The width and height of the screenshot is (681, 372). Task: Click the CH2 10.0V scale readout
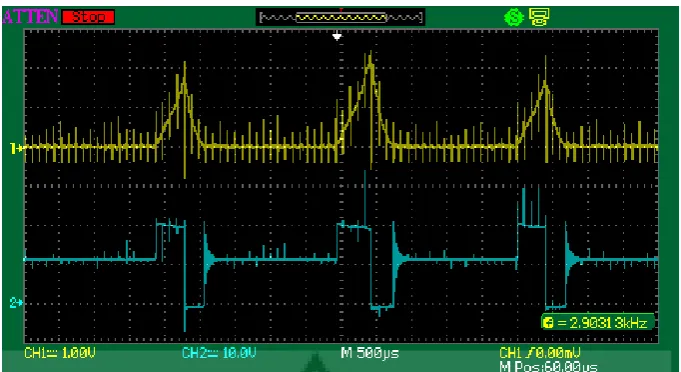[x=219, y=353]
